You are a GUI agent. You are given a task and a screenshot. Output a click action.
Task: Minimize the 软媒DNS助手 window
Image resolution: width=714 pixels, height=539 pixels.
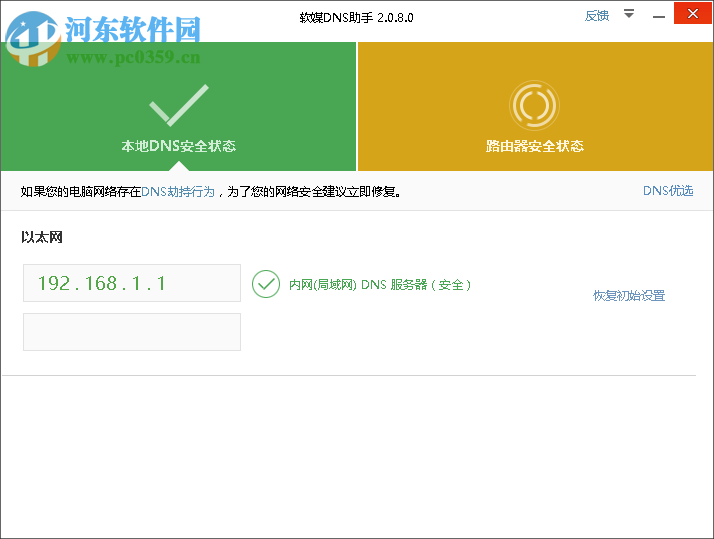pyautogui.click(x=658, y=16)
